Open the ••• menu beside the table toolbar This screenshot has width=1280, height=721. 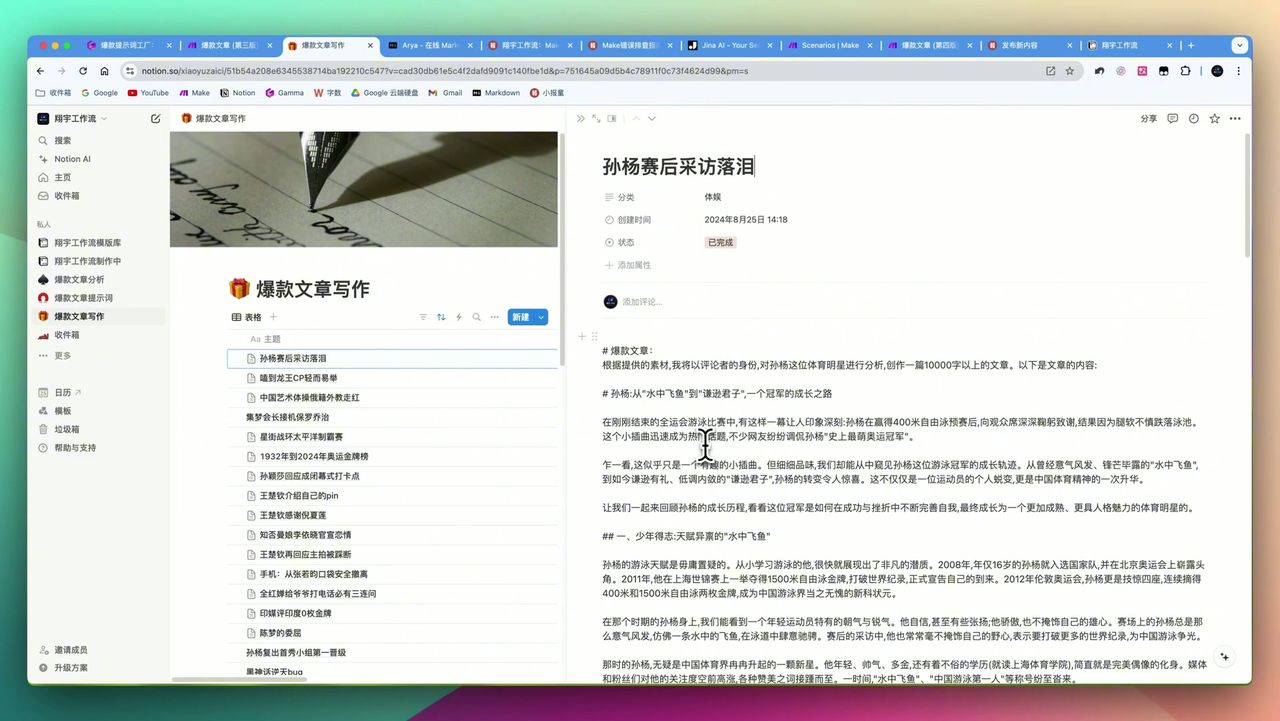494,317
